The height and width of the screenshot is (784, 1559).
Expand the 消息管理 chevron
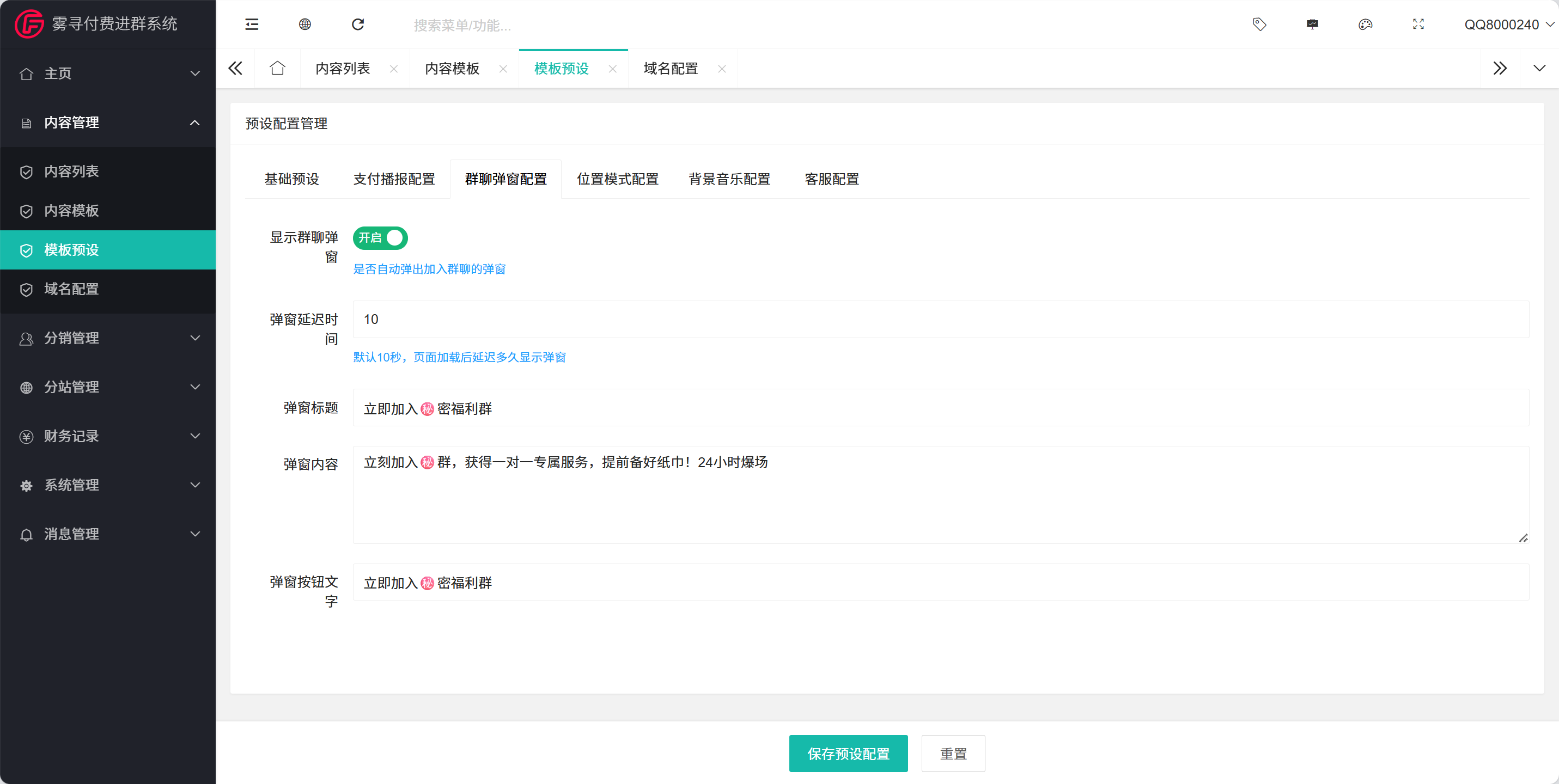[x=195, y=534]
